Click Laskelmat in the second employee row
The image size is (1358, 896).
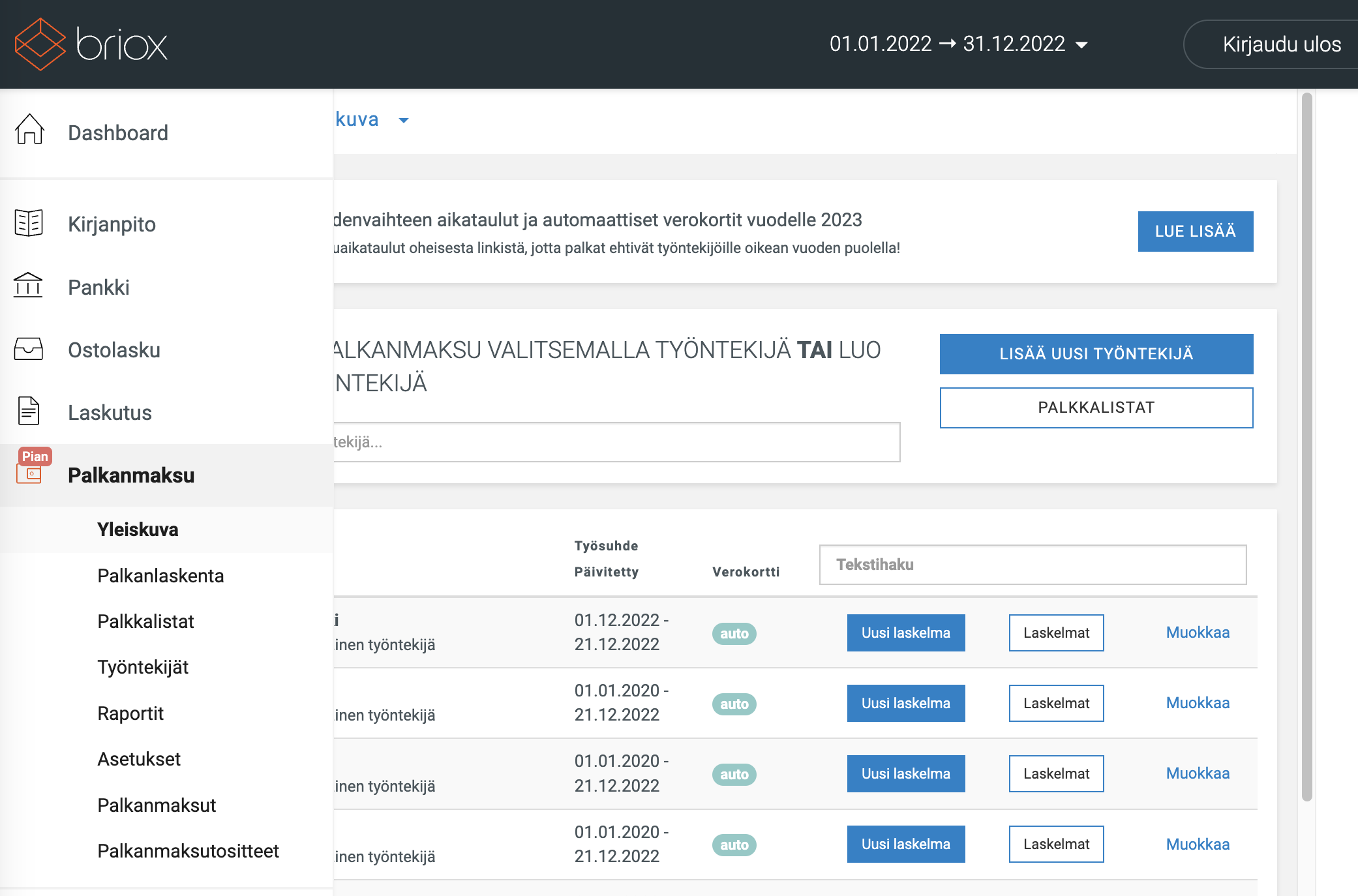coord(1056,703)
